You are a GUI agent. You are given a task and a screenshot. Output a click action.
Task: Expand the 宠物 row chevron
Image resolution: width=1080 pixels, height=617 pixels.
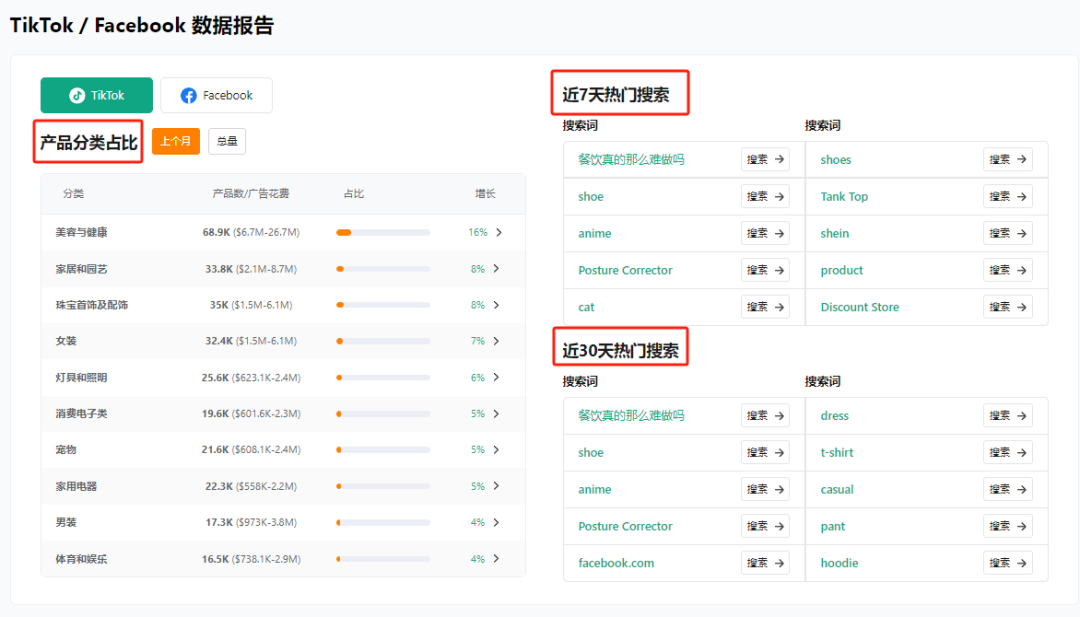497,450
